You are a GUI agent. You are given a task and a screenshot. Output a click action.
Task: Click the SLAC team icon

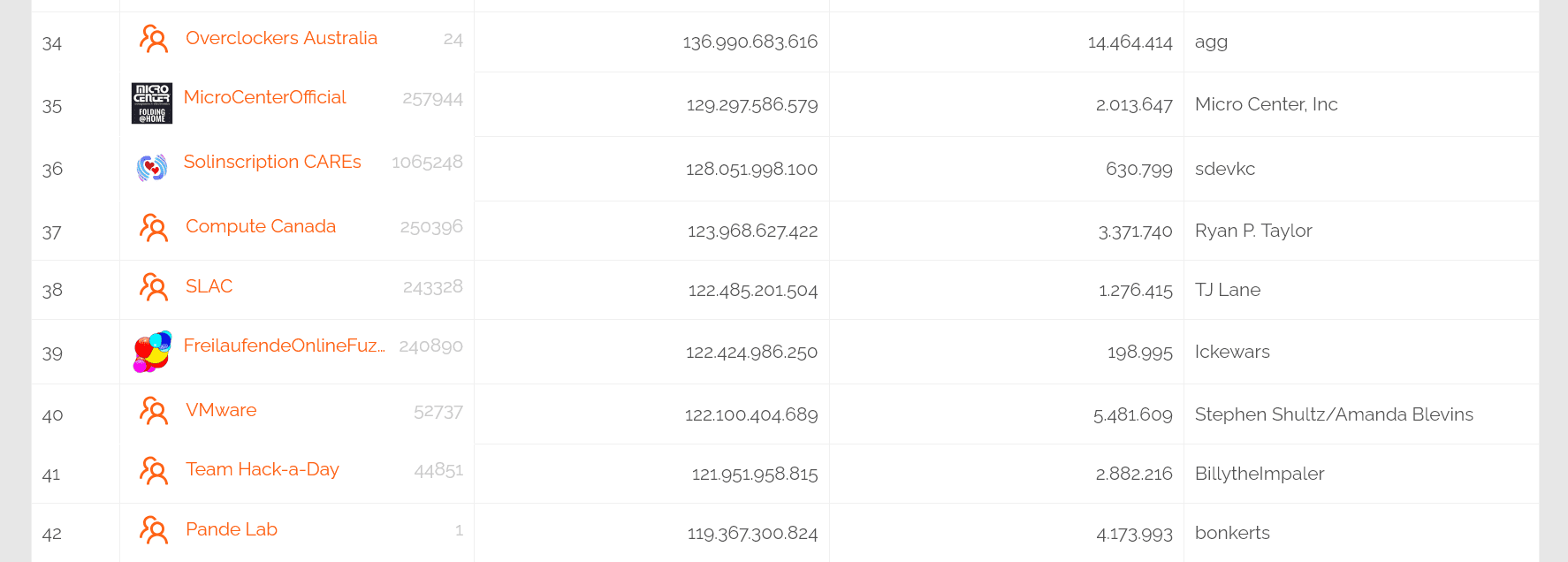click(153, 287)
